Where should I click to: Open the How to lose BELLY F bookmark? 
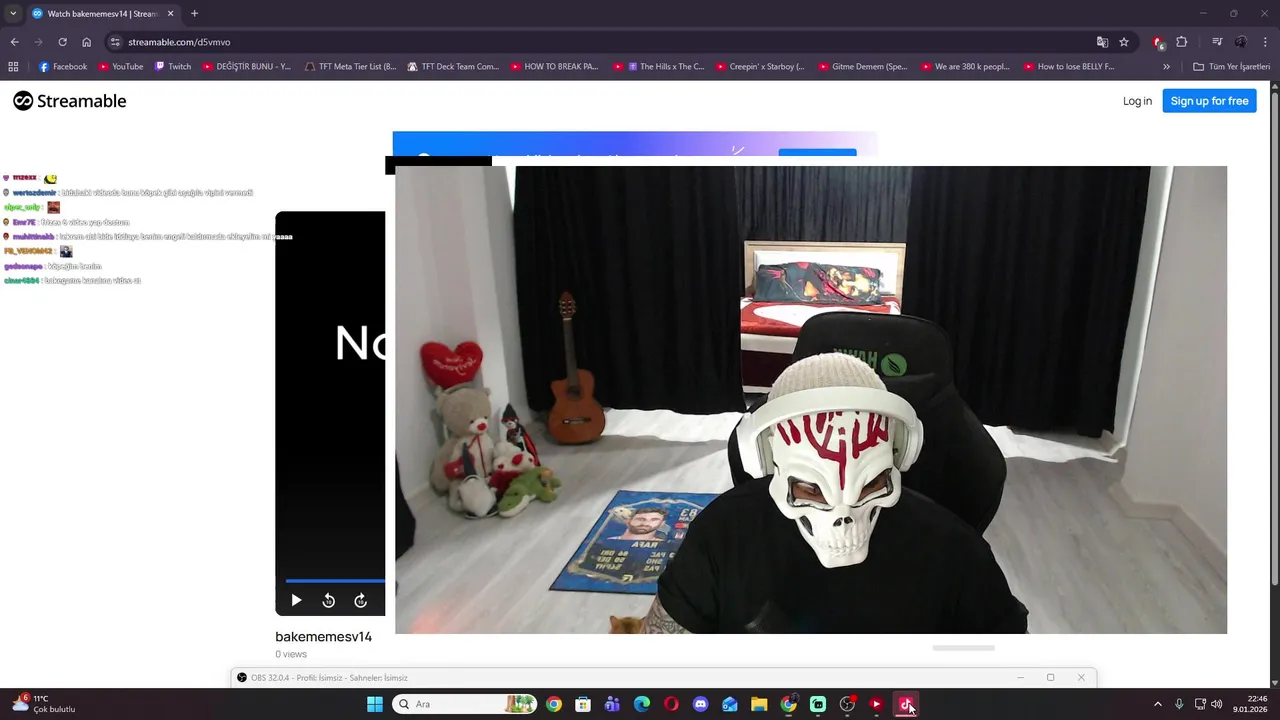[x=1068, y=67]
